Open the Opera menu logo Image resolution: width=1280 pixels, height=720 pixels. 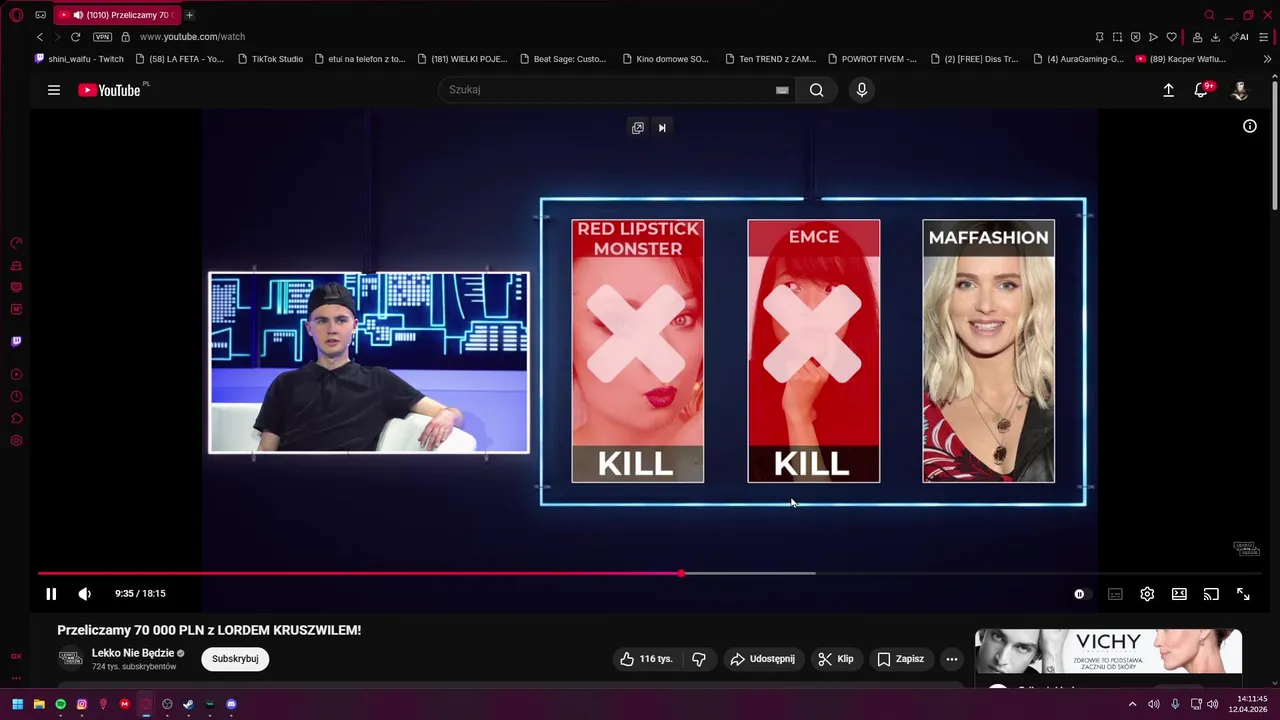pyautogui.click(x=16, y=15)
